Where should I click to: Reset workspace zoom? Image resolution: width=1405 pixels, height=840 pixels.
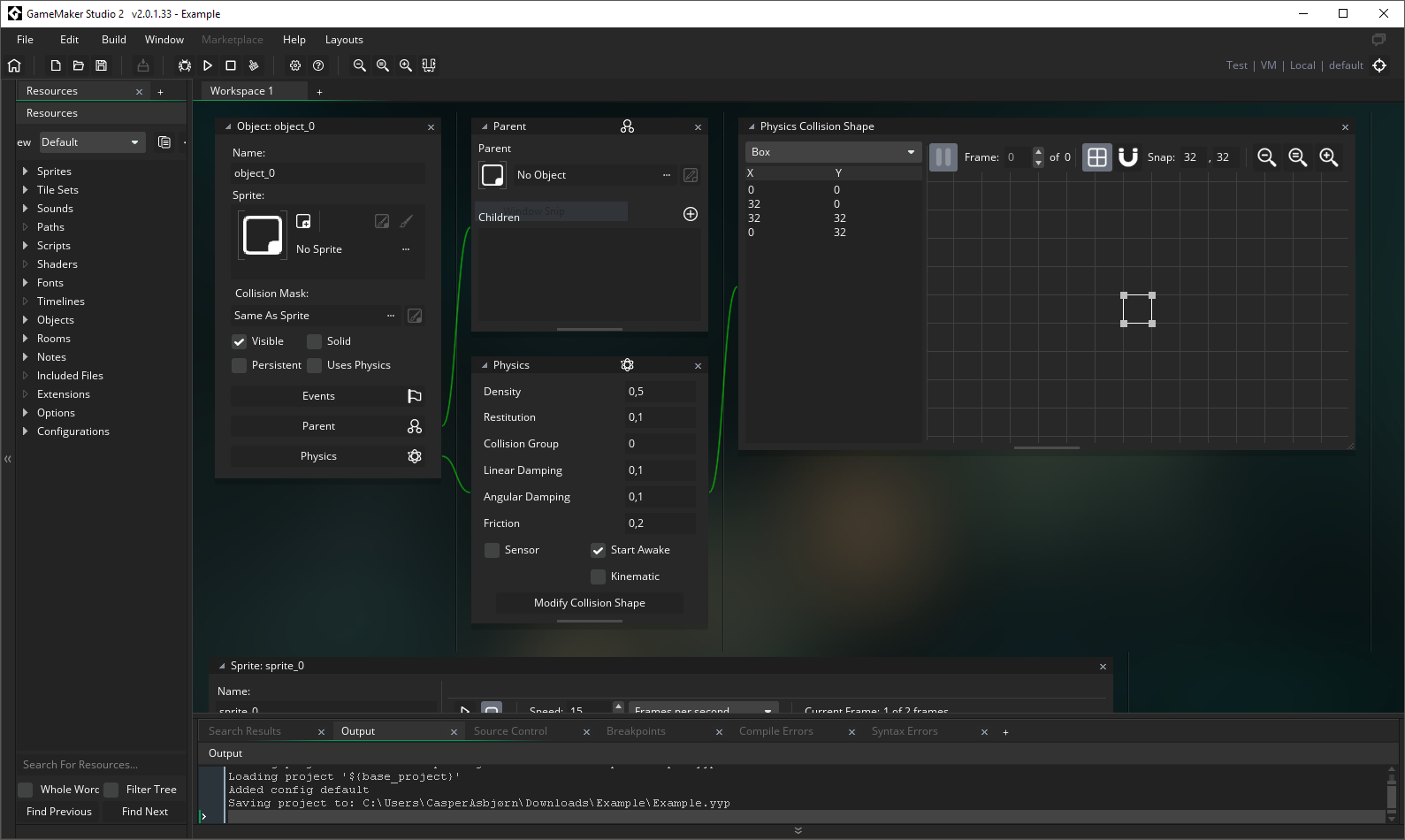tap(383, 65)
